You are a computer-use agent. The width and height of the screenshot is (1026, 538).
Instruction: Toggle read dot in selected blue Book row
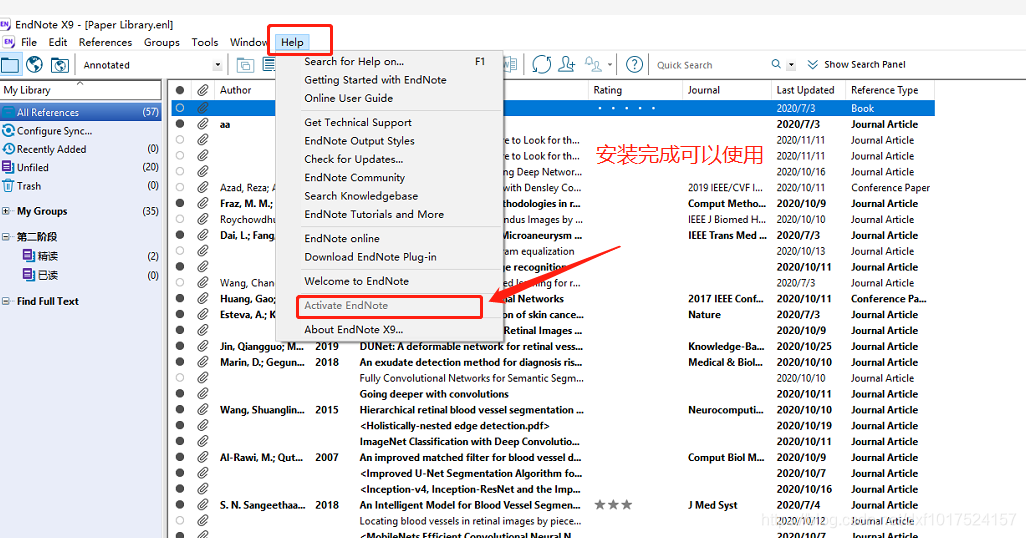180,108
